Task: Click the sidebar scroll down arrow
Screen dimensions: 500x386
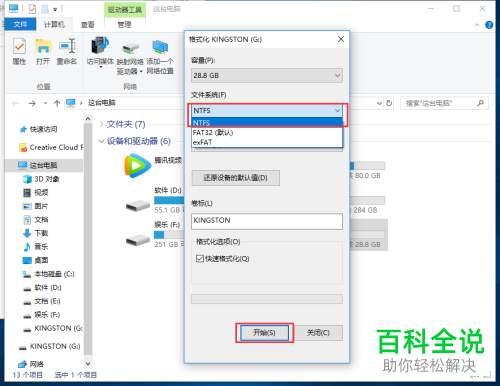Action: 88,364
